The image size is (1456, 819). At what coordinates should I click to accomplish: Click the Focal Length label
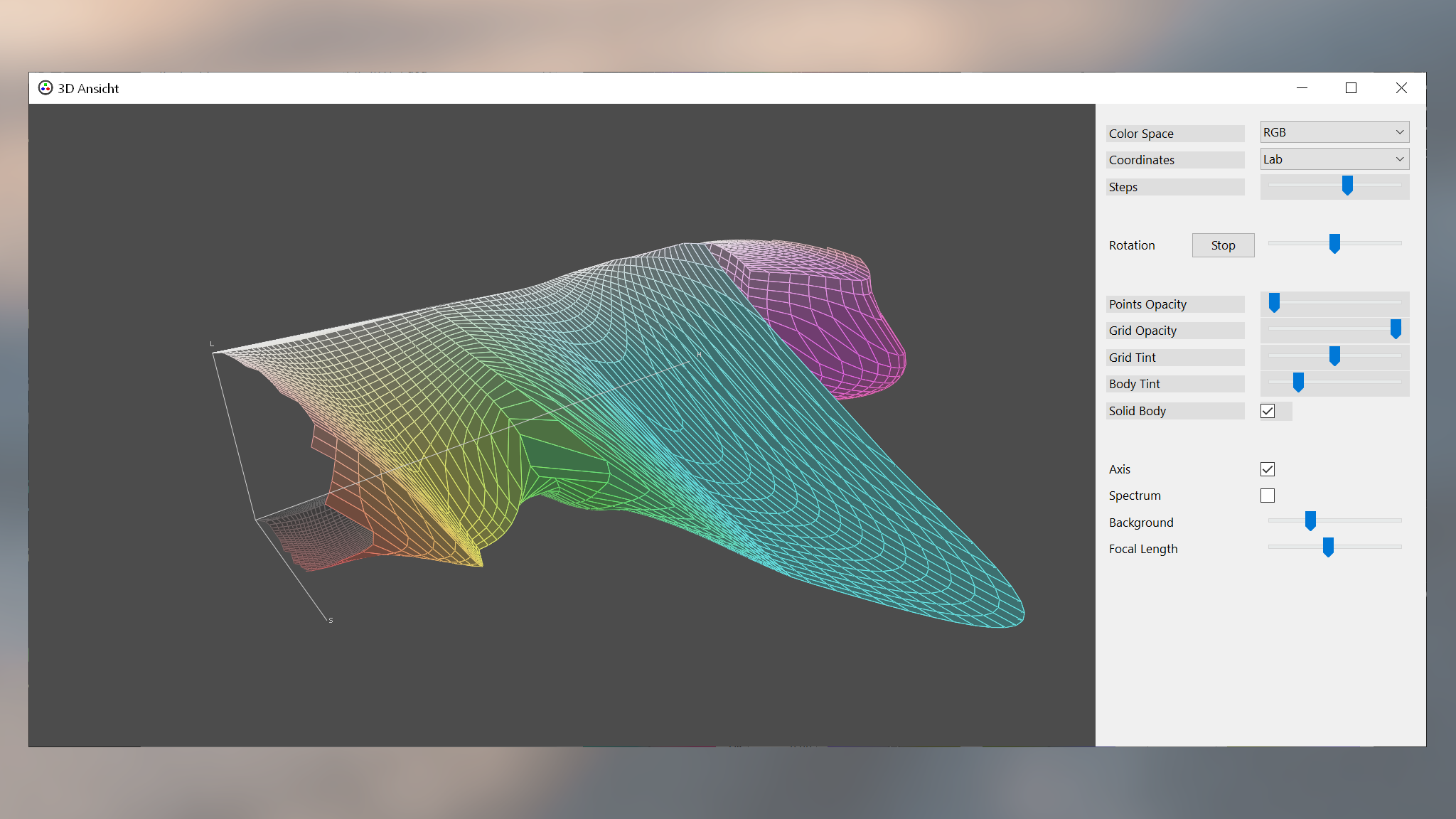pos(1143,549)
